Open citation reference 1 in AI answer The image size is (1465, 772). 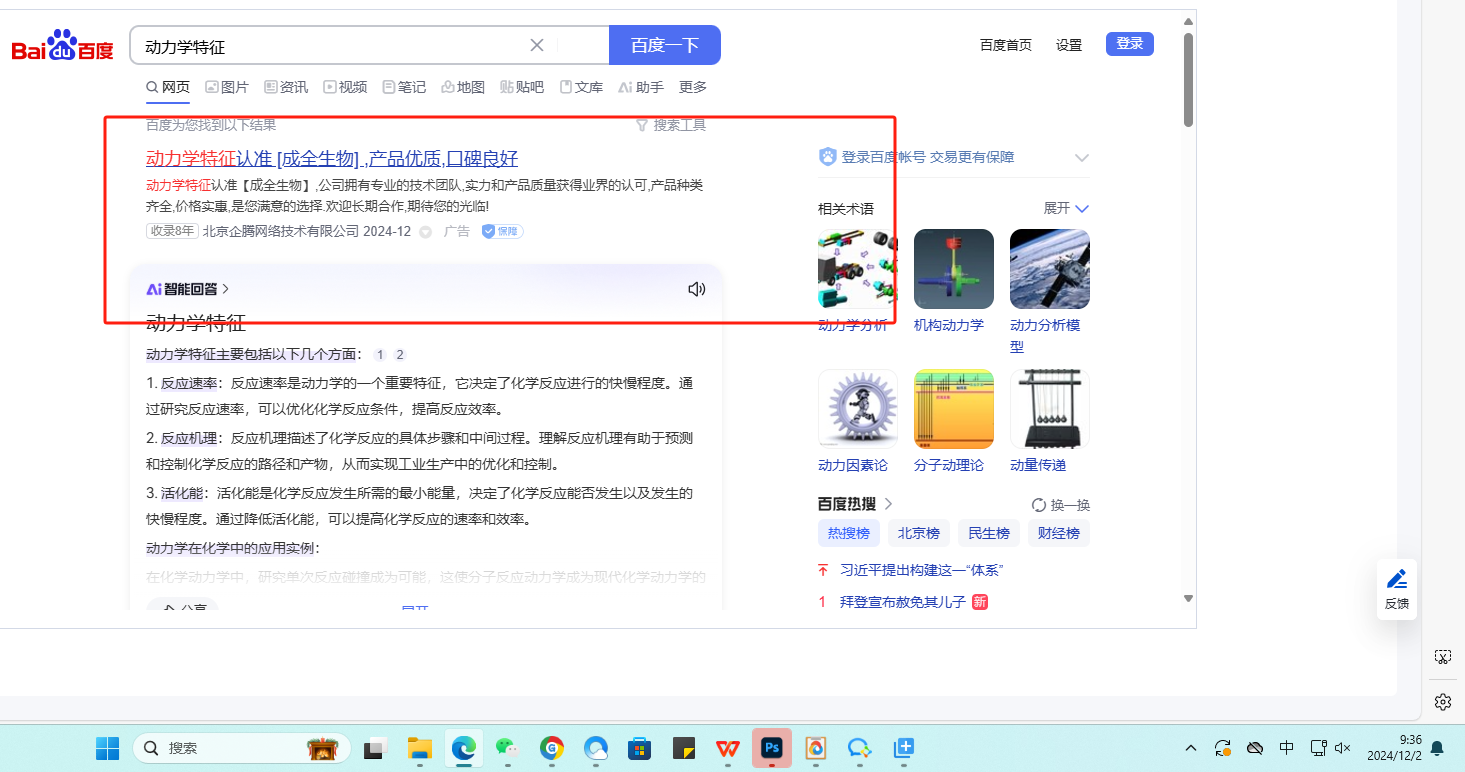[380, 354]
